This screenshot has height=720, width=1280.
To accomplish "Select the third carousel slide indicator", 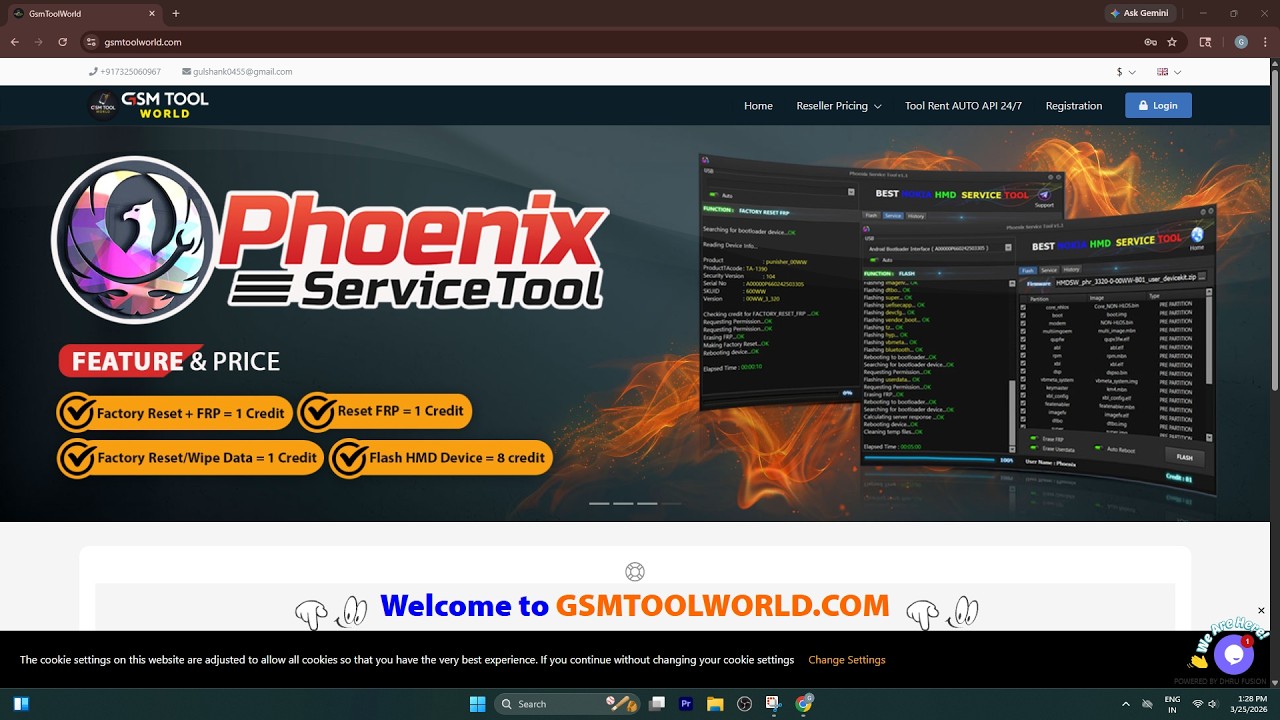I will tap(647, 503).
